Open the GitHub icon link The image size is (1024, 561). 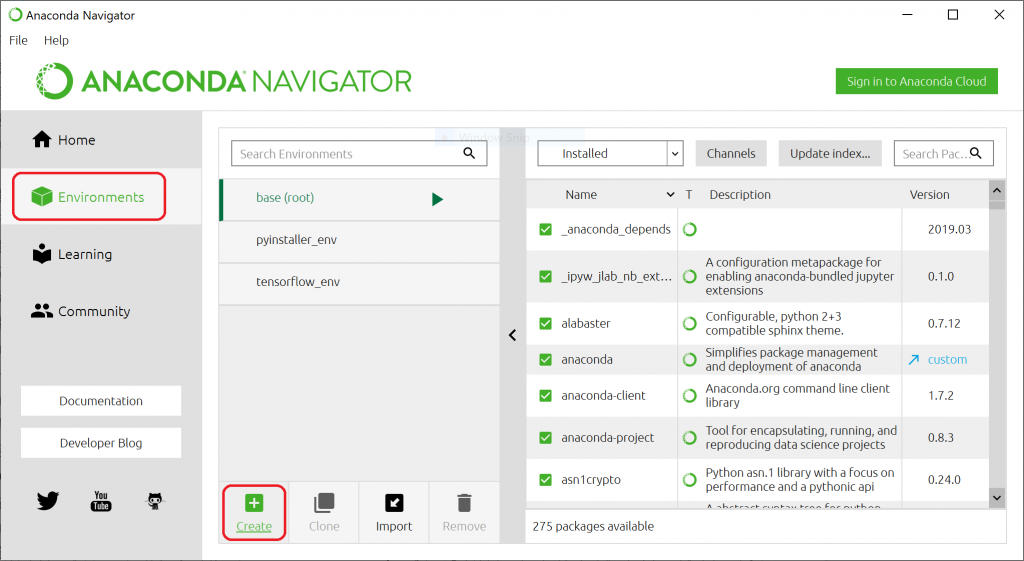tap(154, 501)
